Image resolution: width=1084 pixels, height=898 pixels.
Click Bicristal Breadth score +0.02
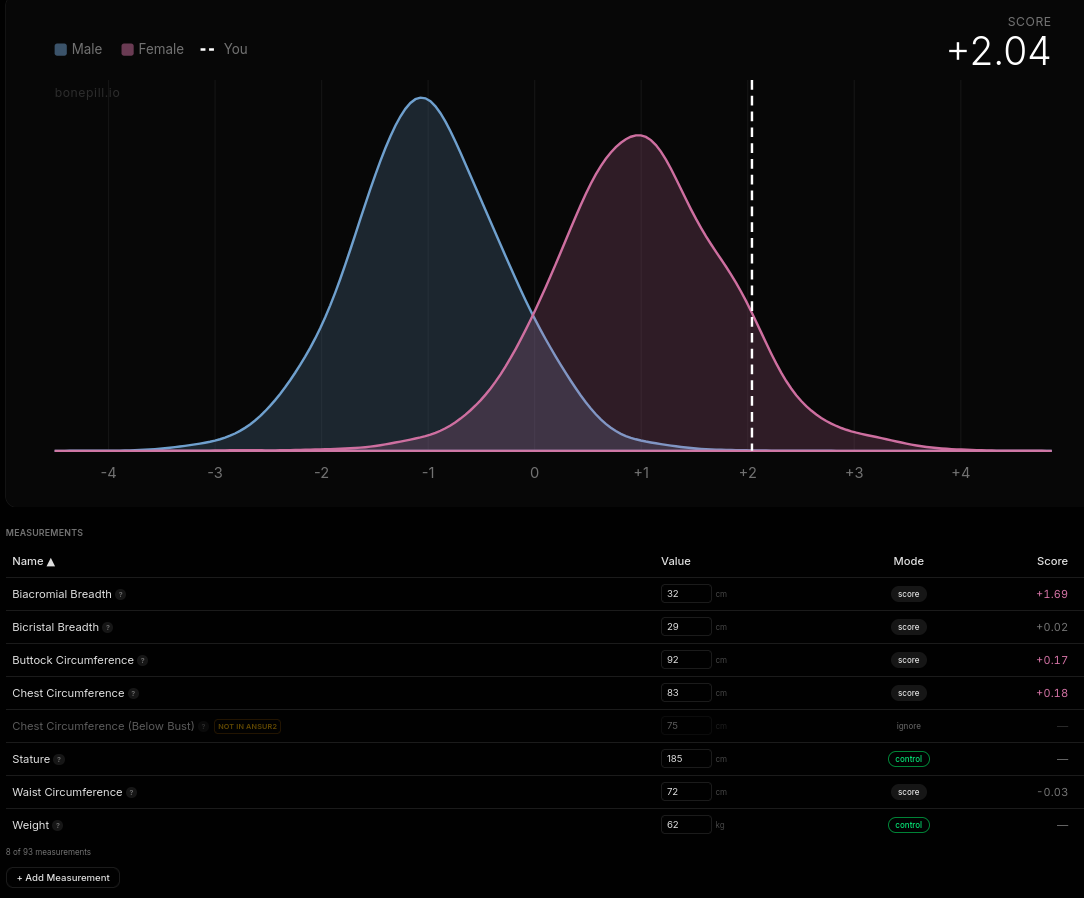1052,628
